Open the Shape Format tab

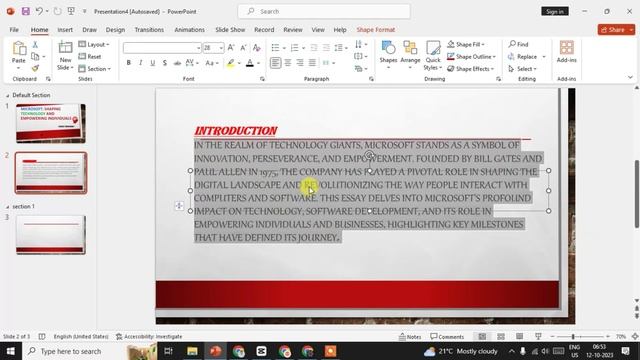point(376,30)
